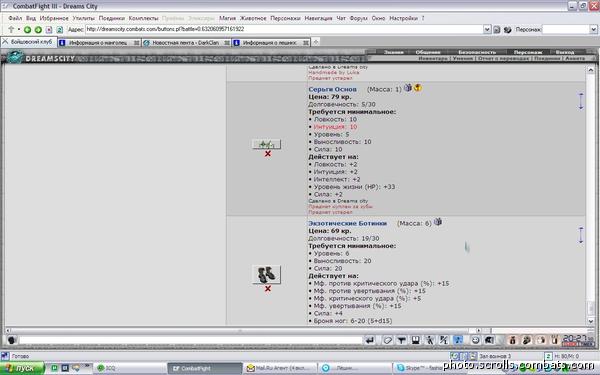
Task: Open the Инвентарь submenu link
Action: pyautogui.click(x=433, y=59)
